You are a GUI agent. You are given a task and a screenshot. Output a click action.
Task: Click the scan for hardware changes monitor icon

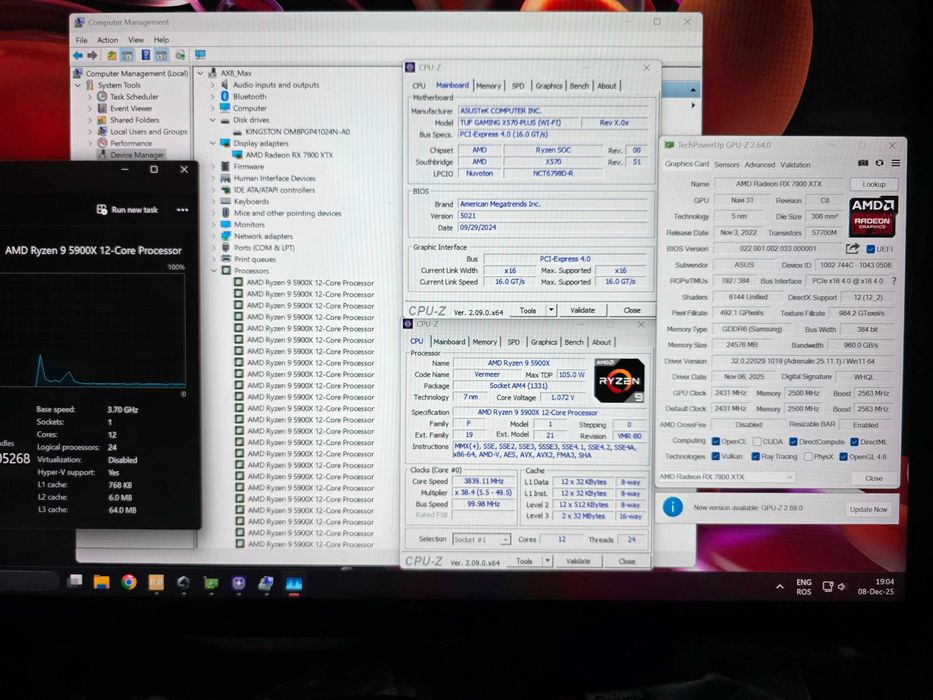pyautogui.click(x=200, y=55)
